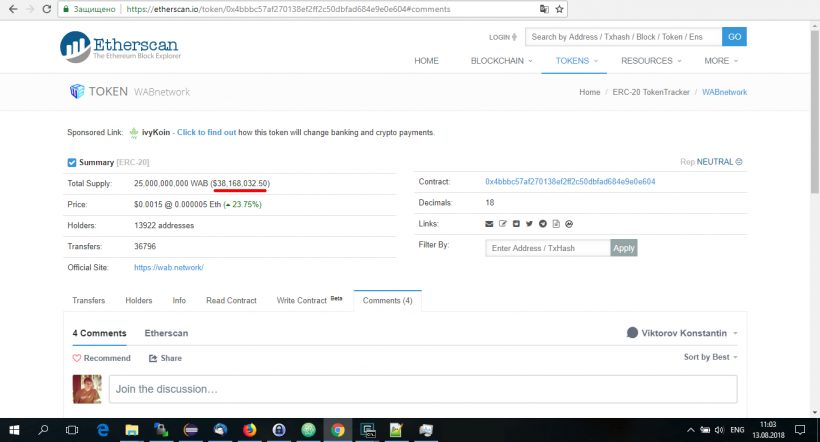Open the Read Contract tab
This screenshot has width=820, height=442.
tap(231, 300)
